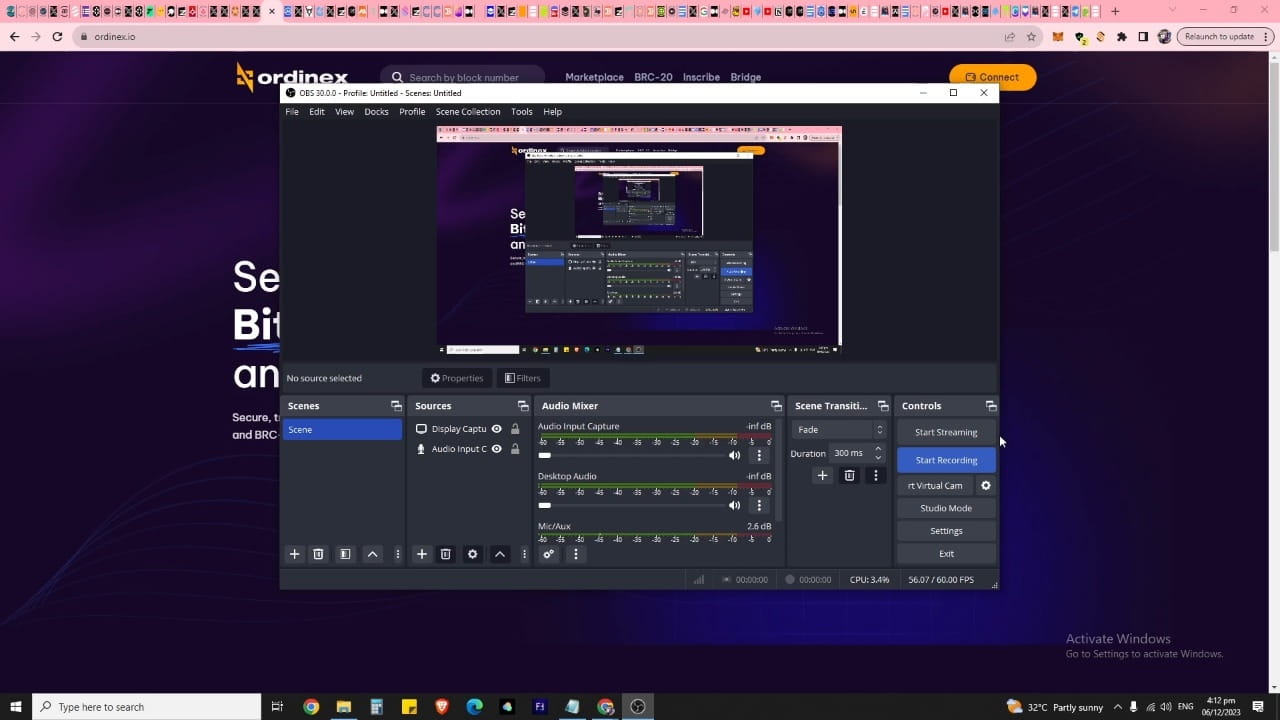This screenshot has width=1280, height=720.
Task: Add a new source with the plus icon
Action: (422, 554)
